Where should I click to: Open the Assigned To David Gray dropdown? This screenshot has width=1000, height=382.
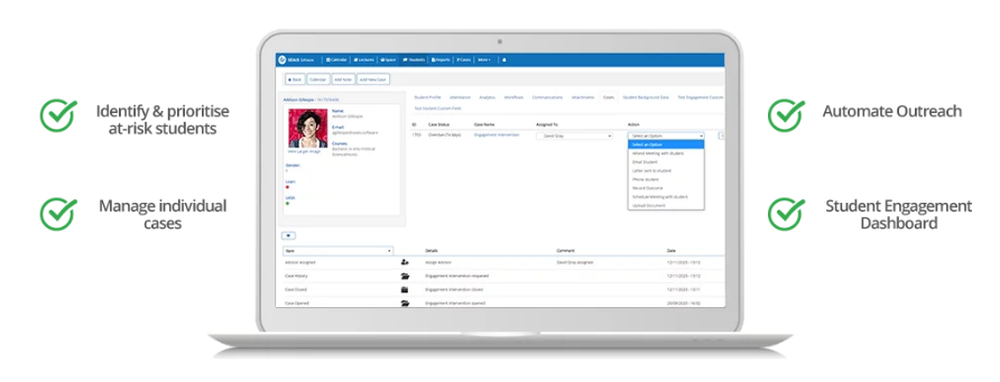tap(574, 136)
